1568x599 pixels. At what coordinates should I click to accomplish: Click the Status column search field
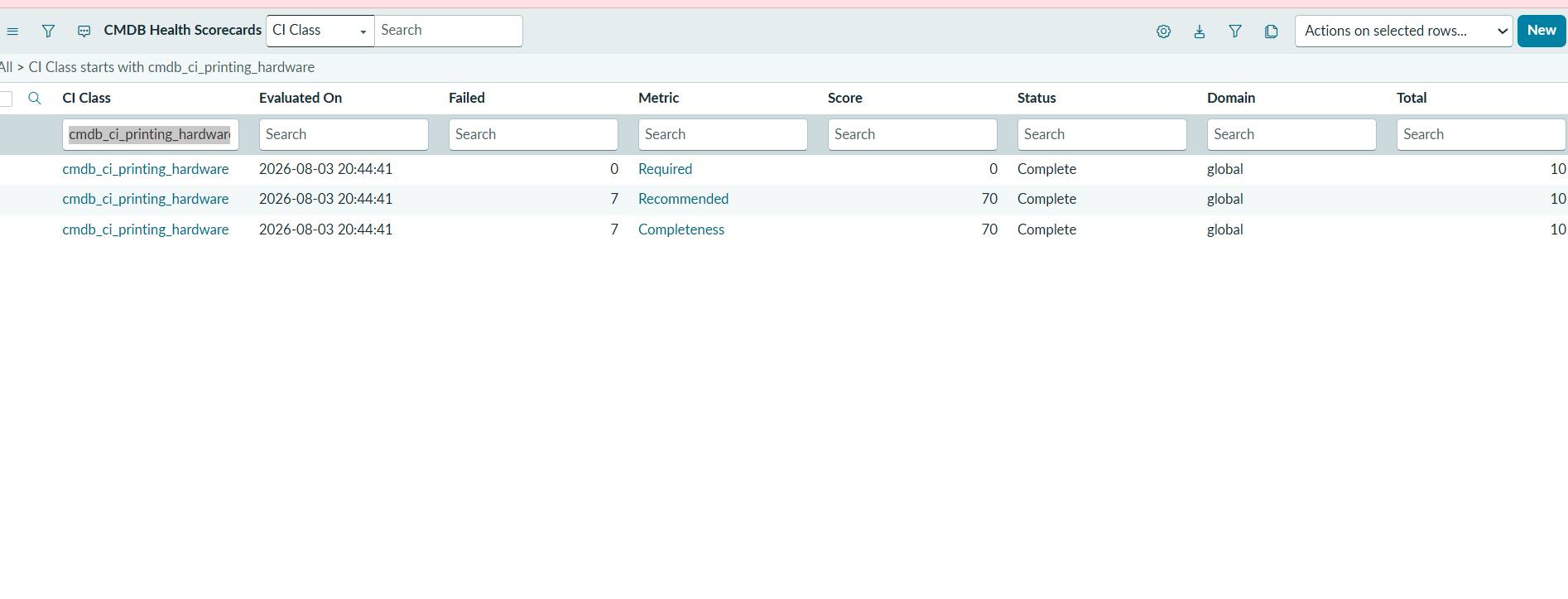pyautogui.click(x=1102, y=134)
